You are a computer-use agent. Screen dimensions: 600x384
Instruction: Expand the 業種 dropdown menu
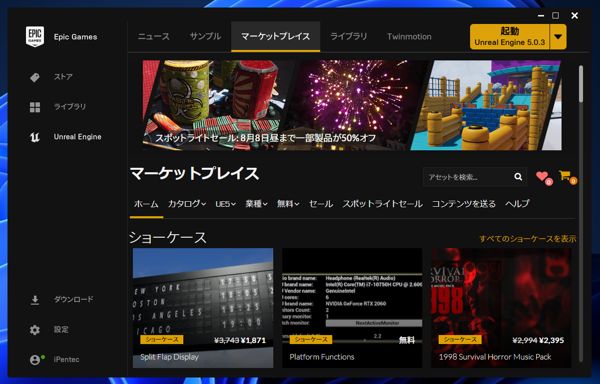click(x=256, y=204)
